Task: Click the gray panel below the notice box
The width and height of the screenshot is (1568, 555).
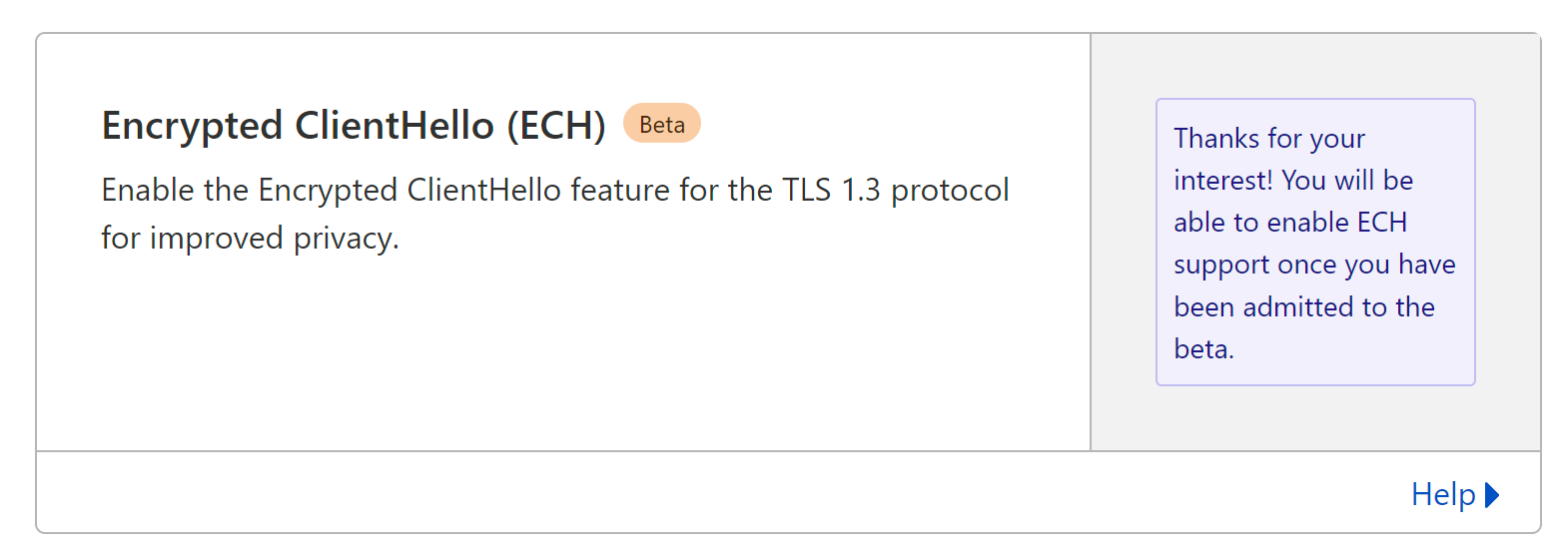Action: coord(1315,417)
